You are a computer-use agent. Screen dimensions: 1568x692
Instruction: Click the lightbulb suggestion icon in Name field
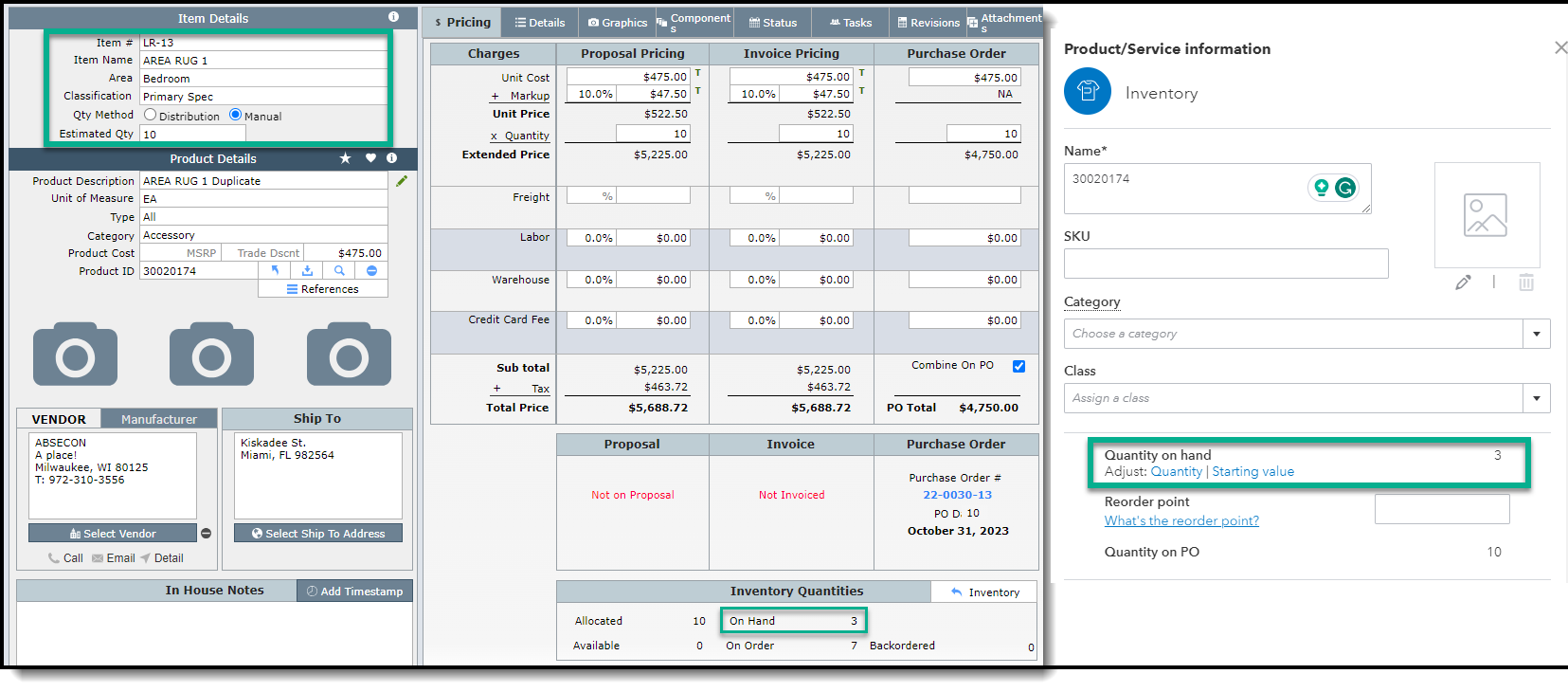(x=1321, y=188)
